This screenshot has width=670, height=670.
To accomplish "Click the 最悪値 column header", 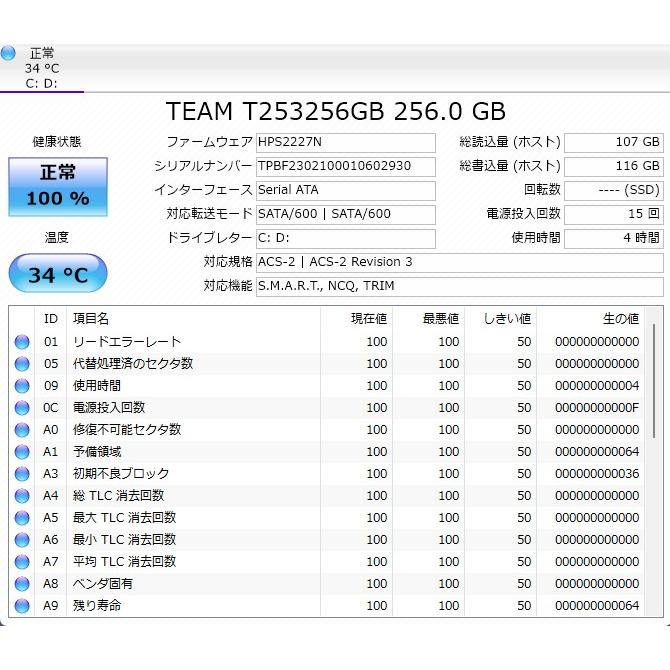I will tap(428, 319).
